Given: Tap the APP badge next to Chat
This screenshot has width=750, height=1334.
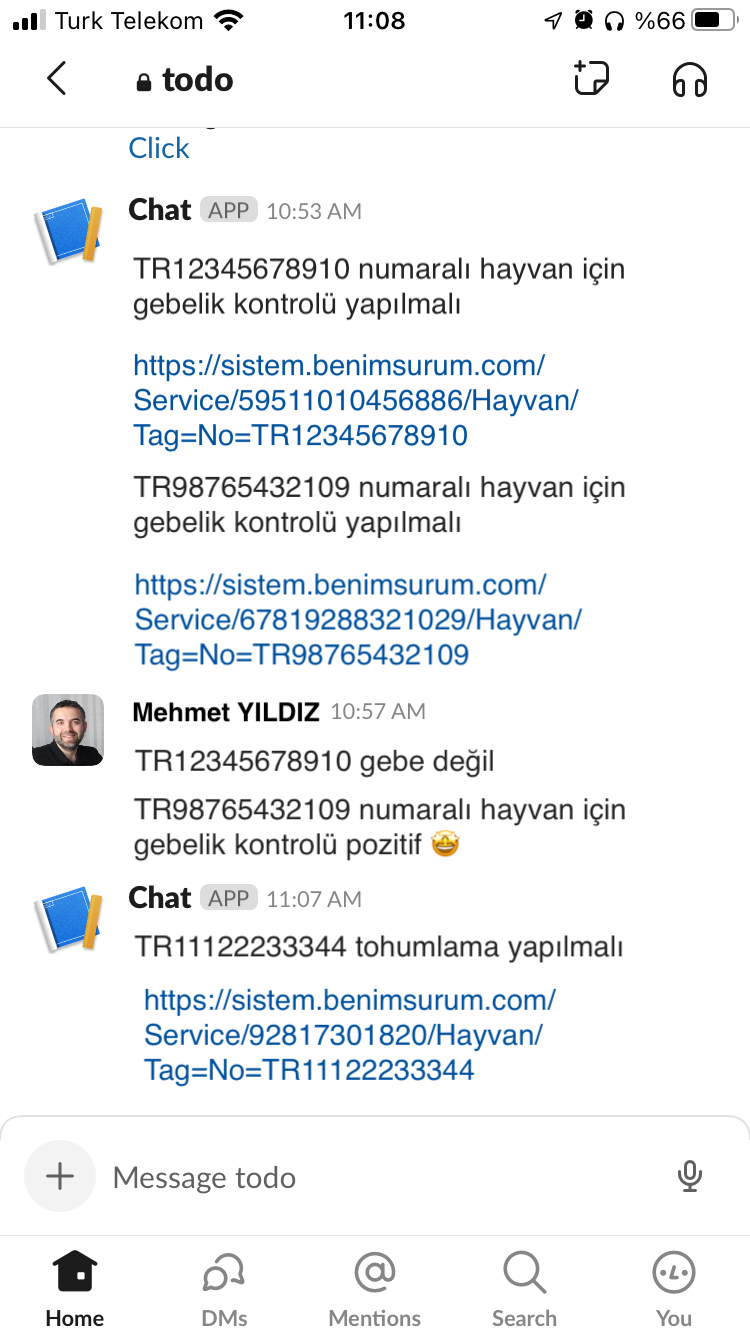Looking at the screenshot, I should (229, 210).
